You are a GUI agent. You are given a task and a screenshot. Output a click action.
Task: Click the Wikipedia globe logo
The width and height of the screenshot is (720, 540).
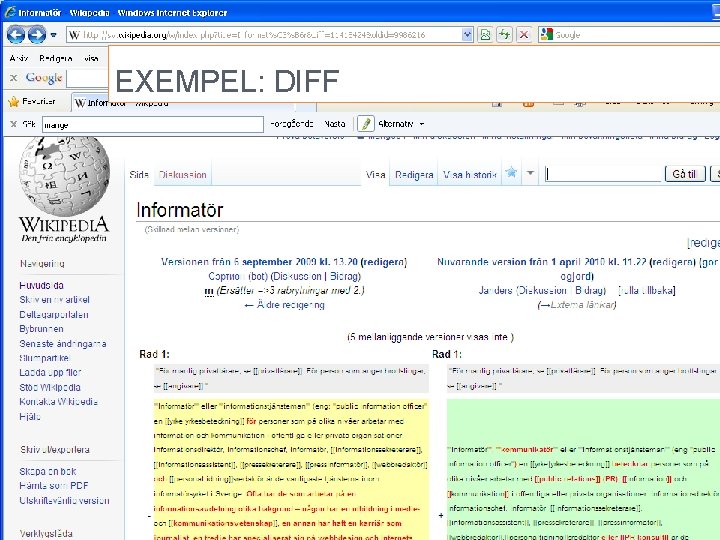point(64,178)
